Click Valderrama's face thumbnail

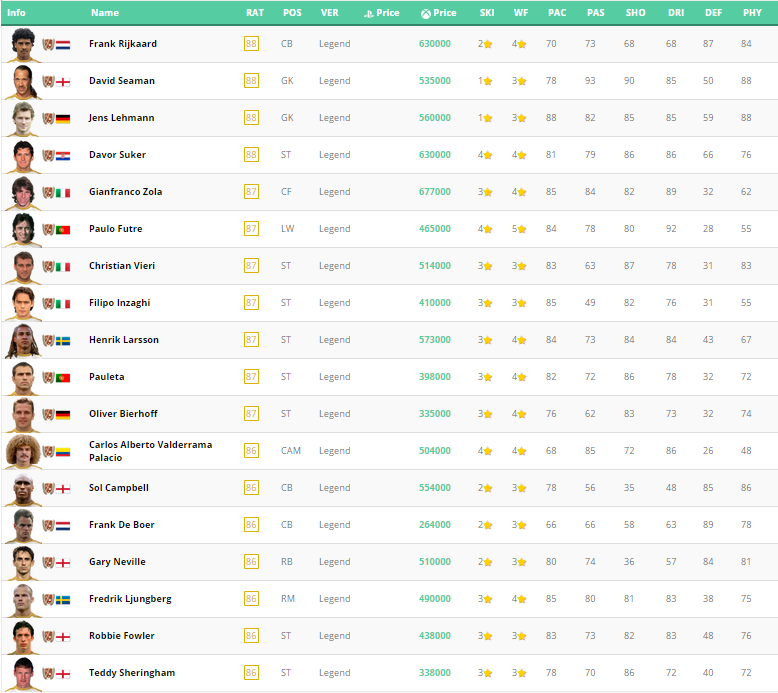click(x=23, y=451)
